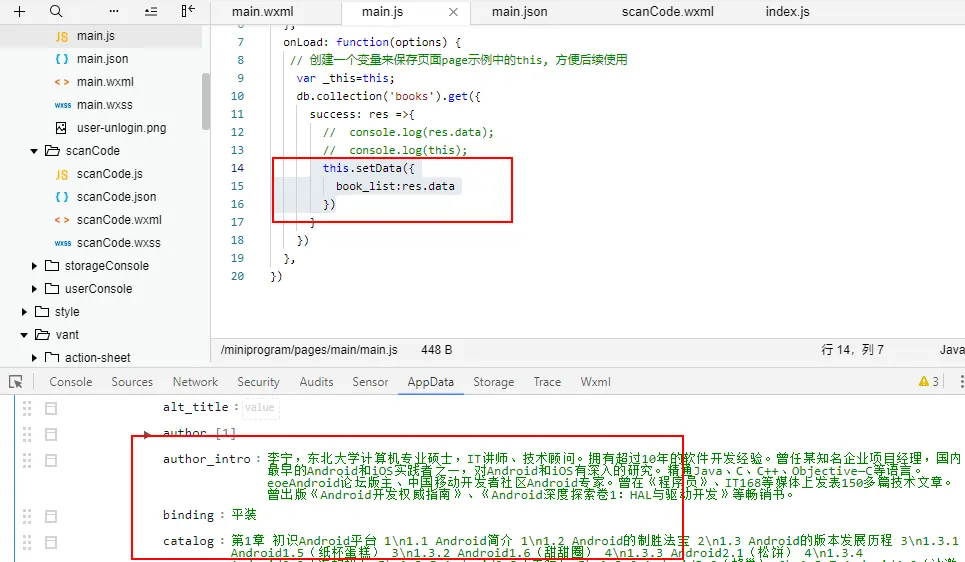This screenshot has height=562, width=965.
Task: Select main.js in the file tree
Action: pyautogui.click(x=95, y=36)
